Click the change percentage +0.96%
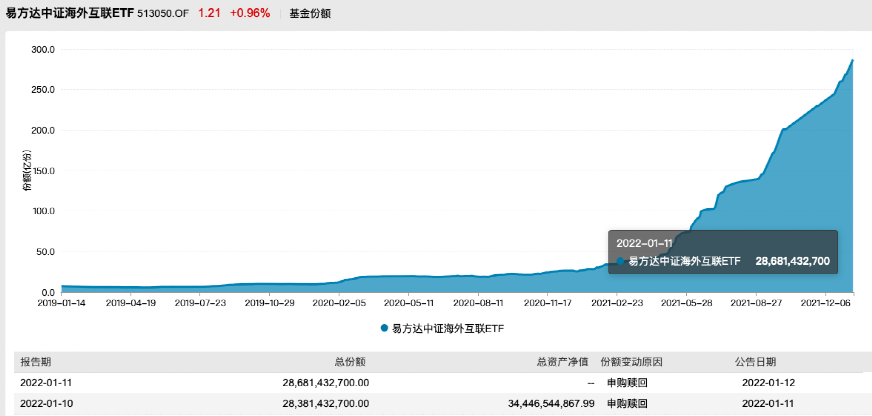Image resolution: width=872 pixels, height=416 pixels. (x=250, y=13)
